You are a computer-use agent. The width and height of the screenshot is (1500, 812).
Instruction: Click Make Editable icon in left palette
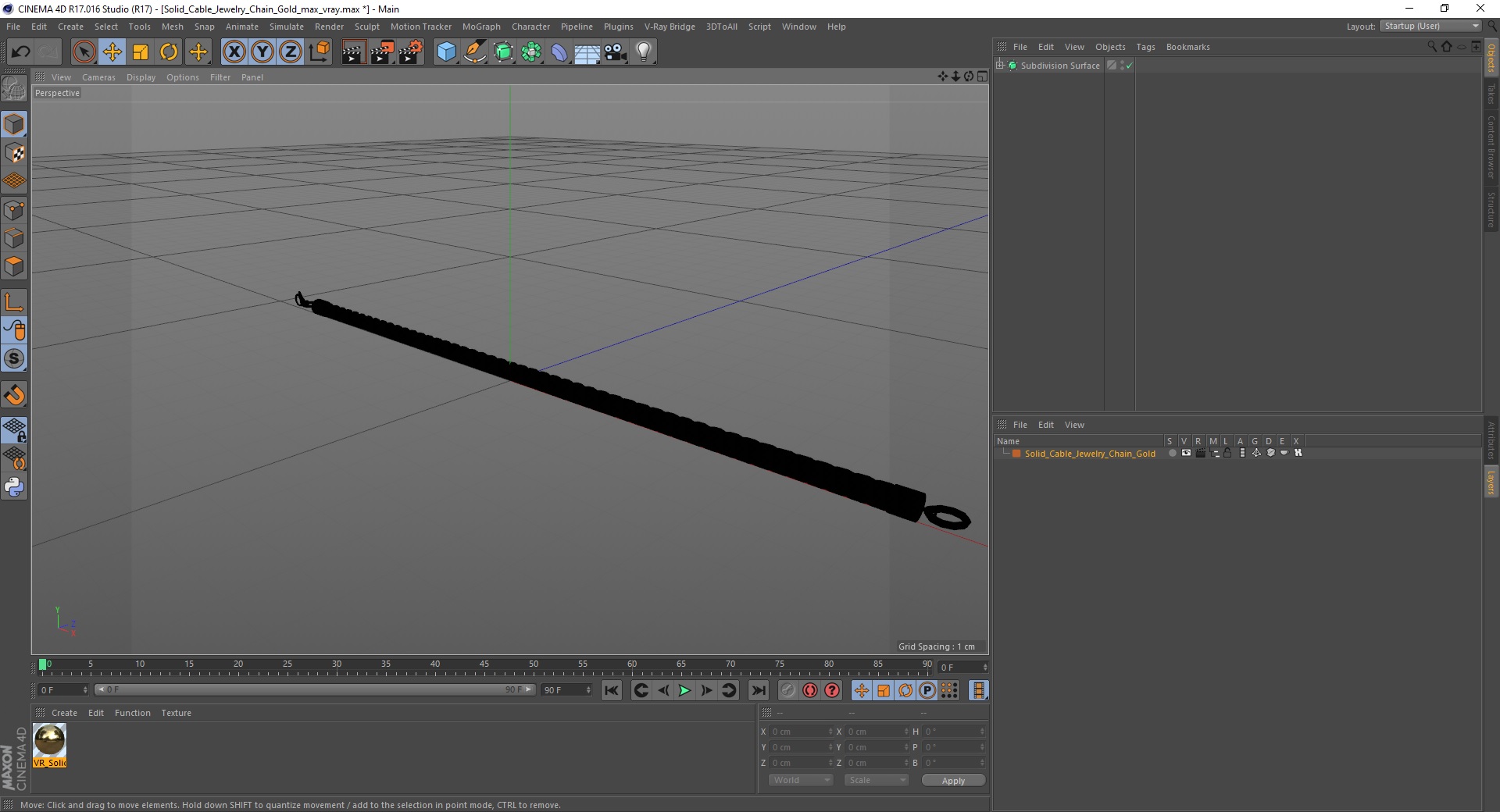[14, 90]
